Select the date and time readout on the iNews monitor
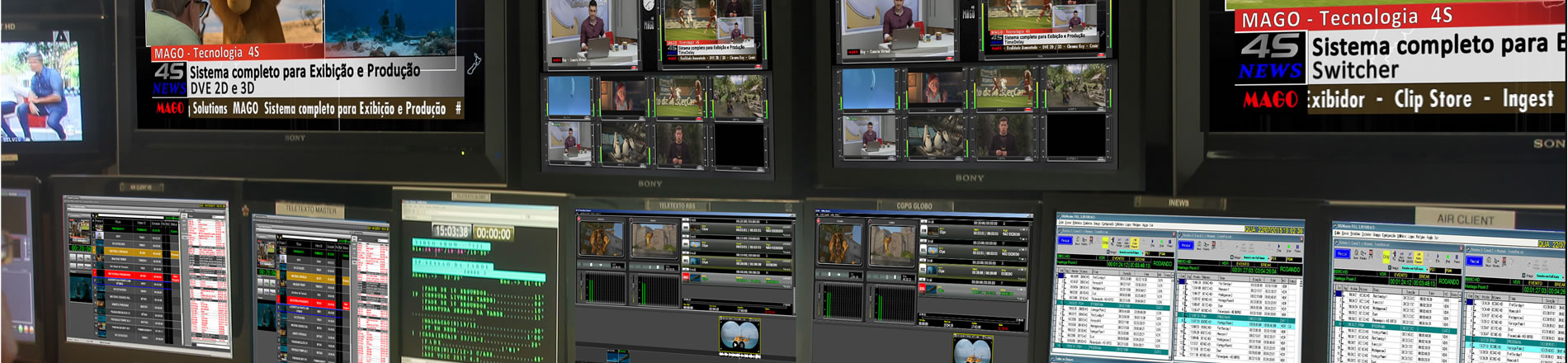Screen dimensions: 1568x363 point(1274,230)
